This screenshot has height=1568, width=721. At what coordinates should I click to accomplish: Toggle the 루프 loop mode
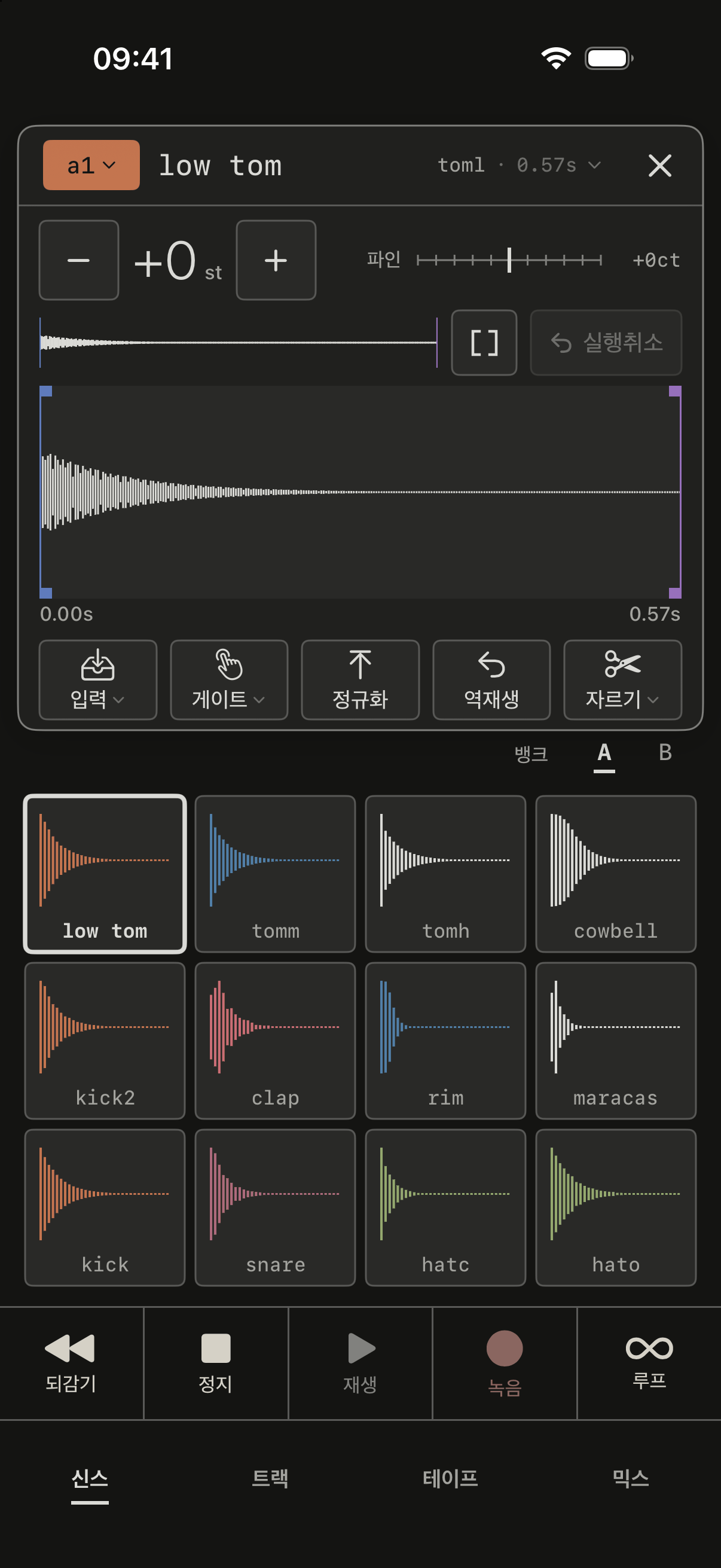click(649, 1363)
